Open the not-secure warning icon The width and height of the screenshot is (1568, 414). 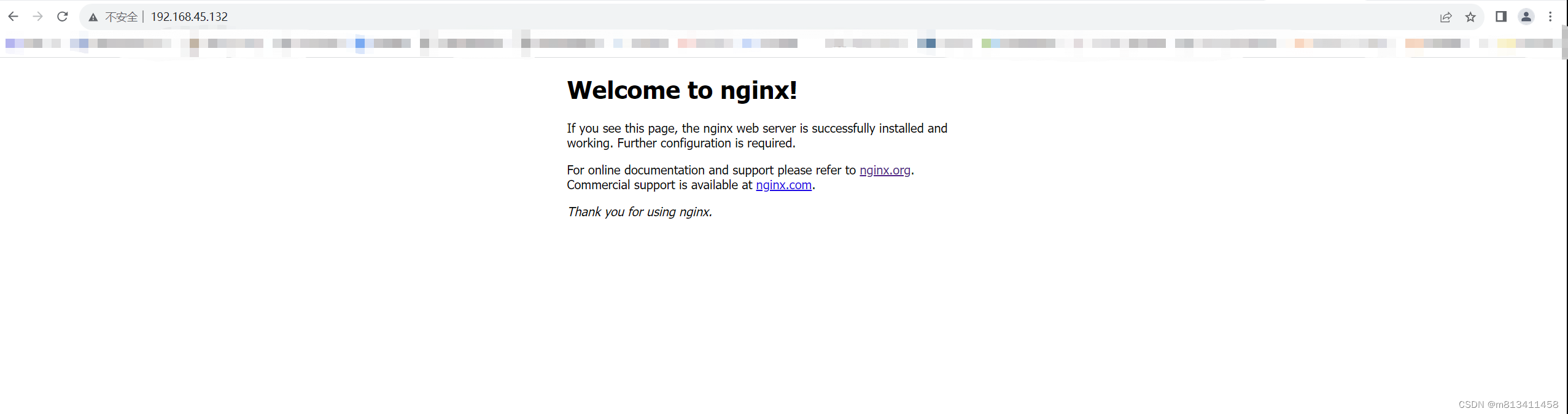pyautogui.click(x=93, y=17)
